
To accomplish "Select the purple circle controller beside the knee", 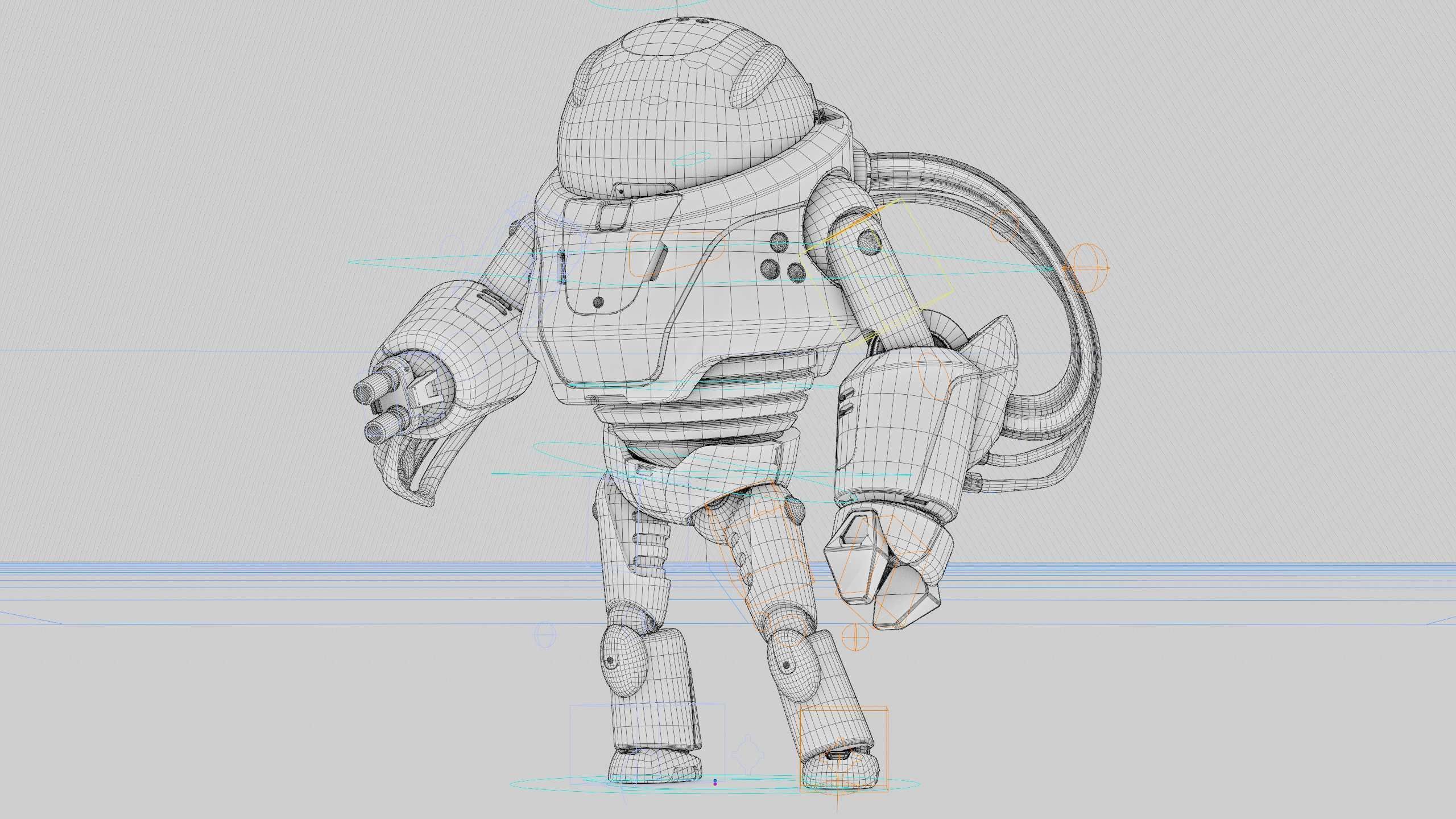I will pyautogui.click(x=545, y=634).
